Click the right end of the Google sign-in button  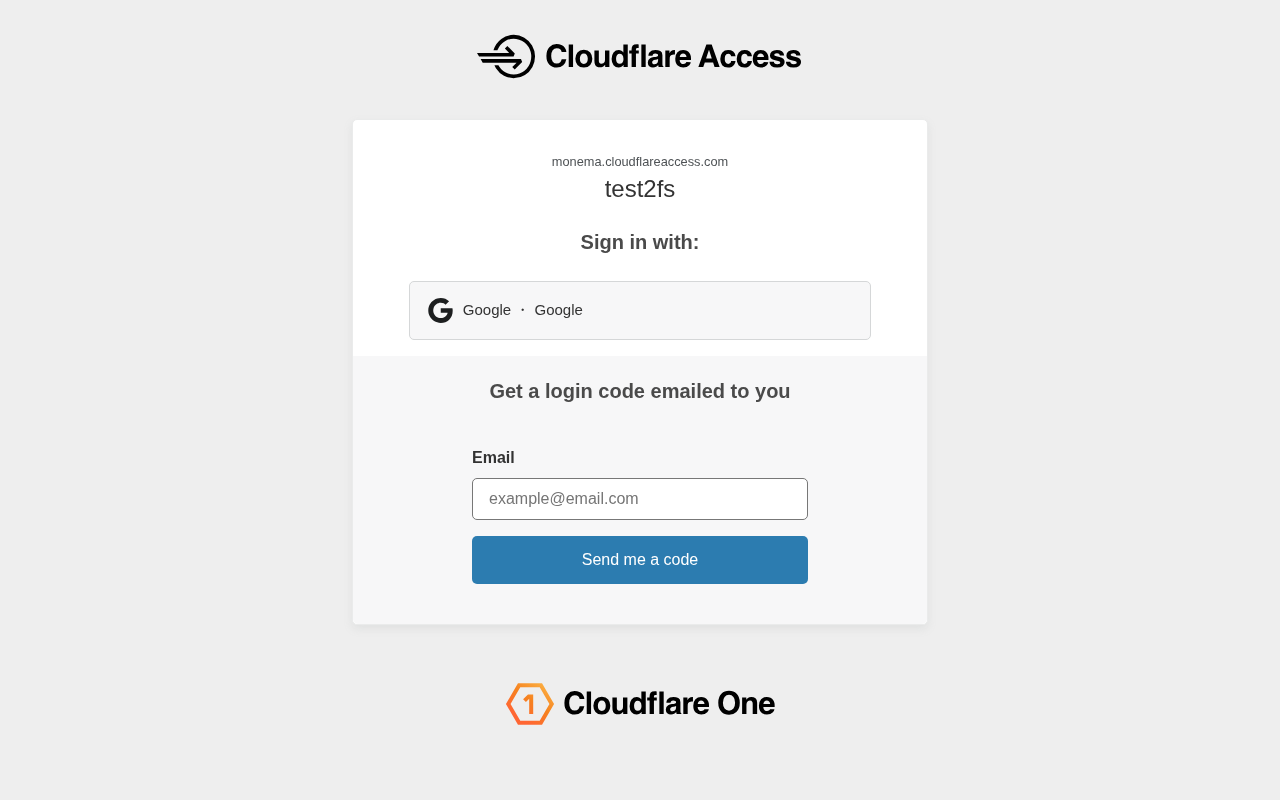click(850, 310)
